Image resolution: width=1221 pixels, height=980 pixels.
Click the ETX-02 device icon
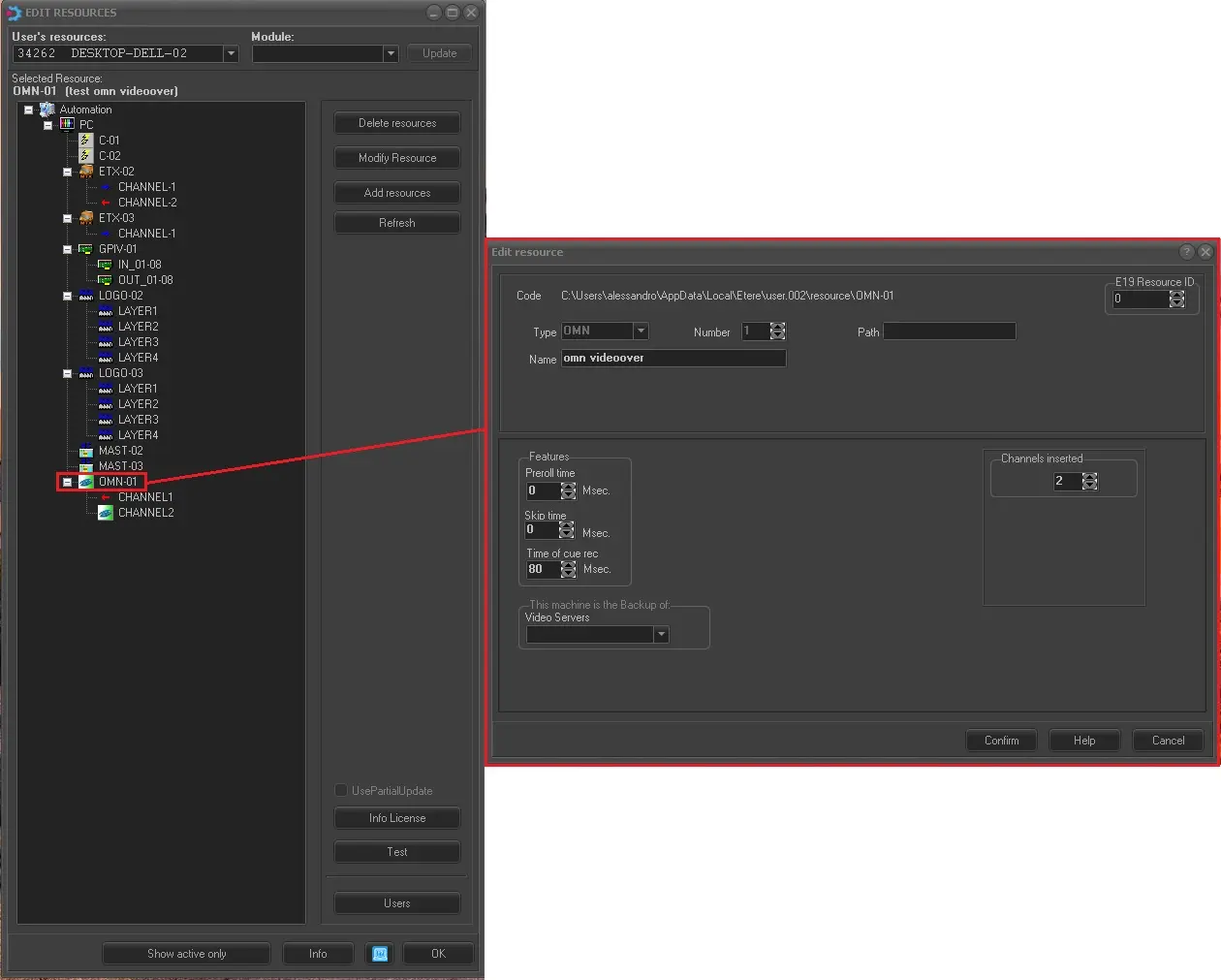(x=86, y=172)
